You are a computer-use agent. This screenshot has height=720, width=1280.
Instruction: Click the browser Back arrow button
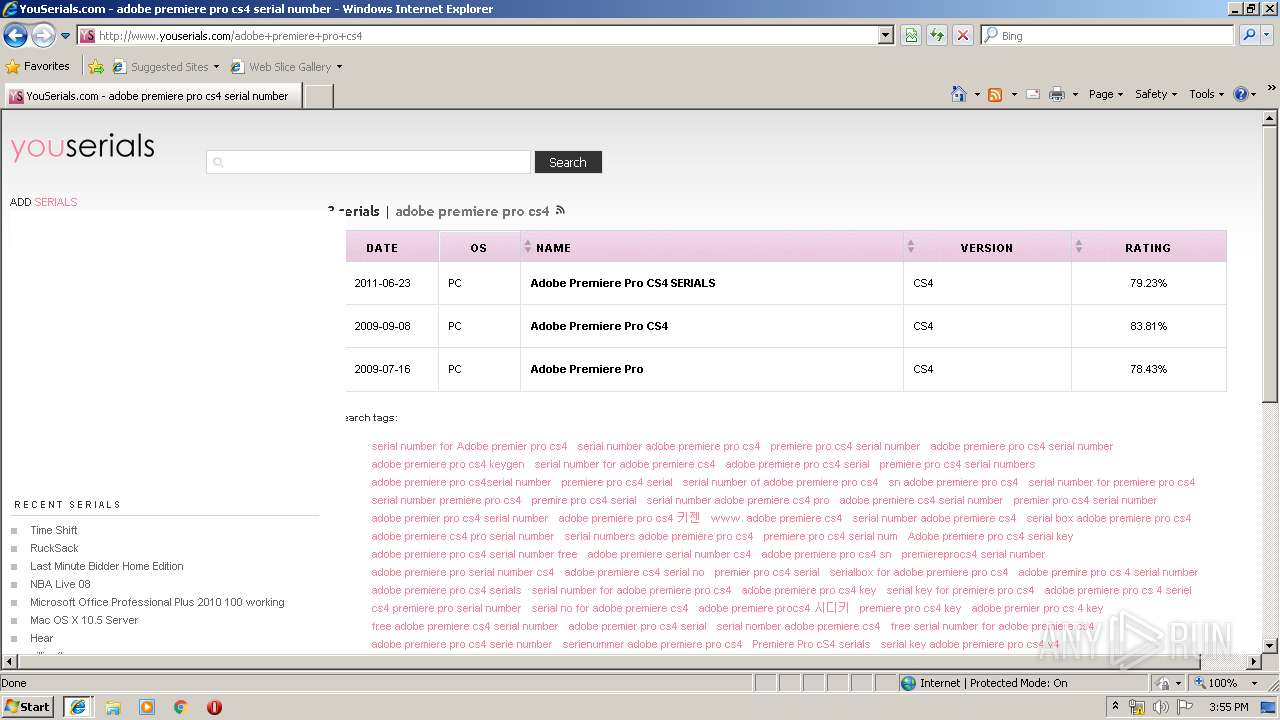point(15,35)
